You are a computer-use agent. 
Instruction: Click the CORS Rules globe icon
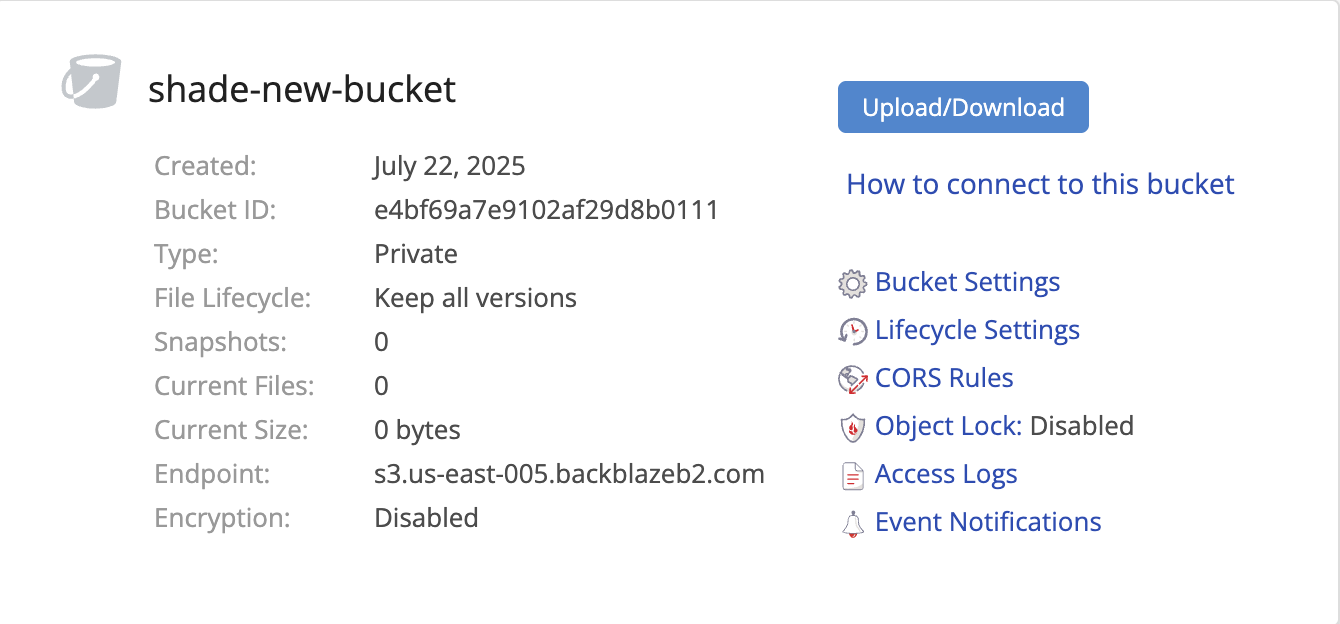tap(852, 379)
